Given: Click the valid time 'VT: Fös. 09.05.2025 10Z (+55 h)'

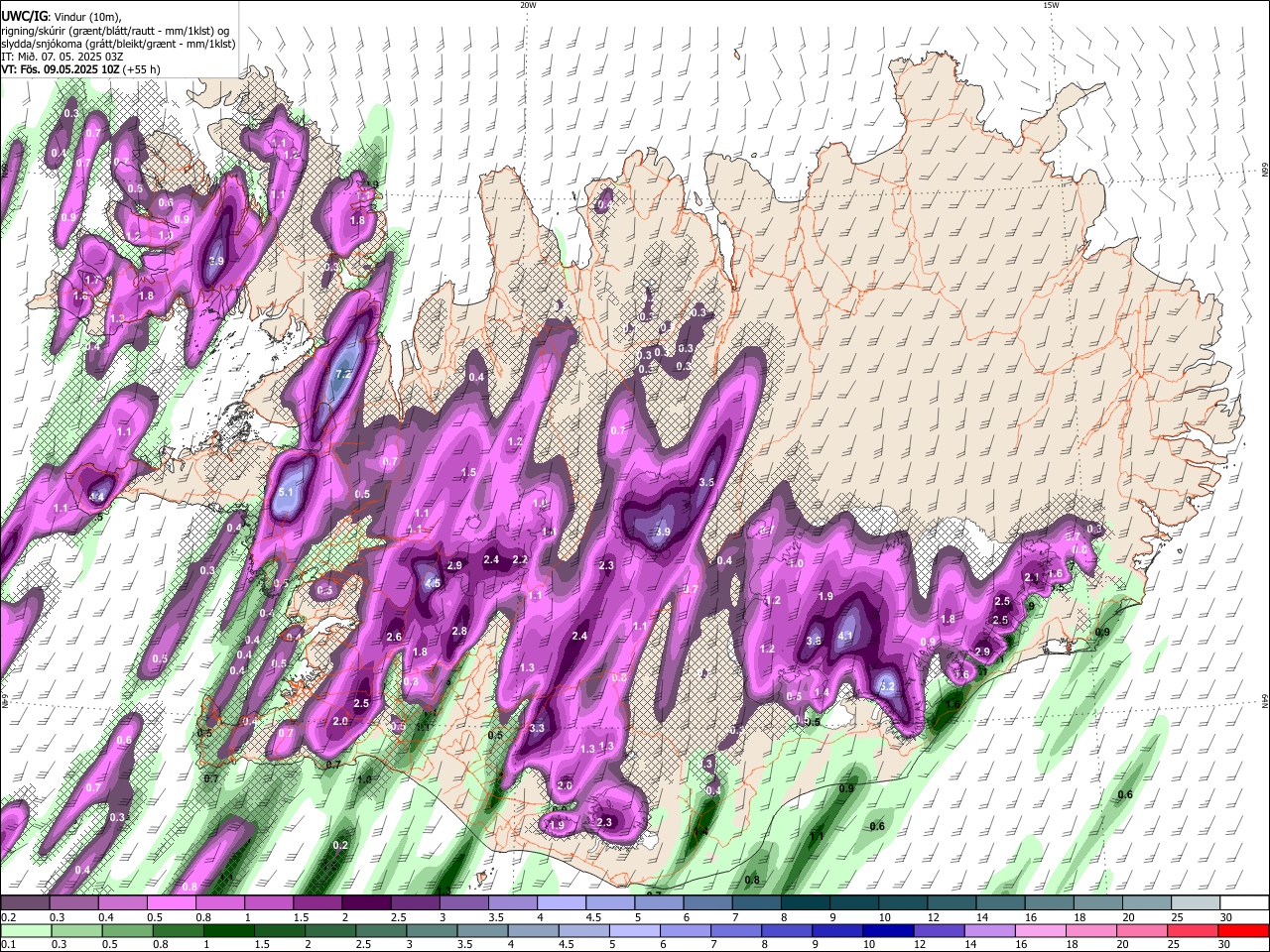Looking at the screenshot, I should pos(80,69).
